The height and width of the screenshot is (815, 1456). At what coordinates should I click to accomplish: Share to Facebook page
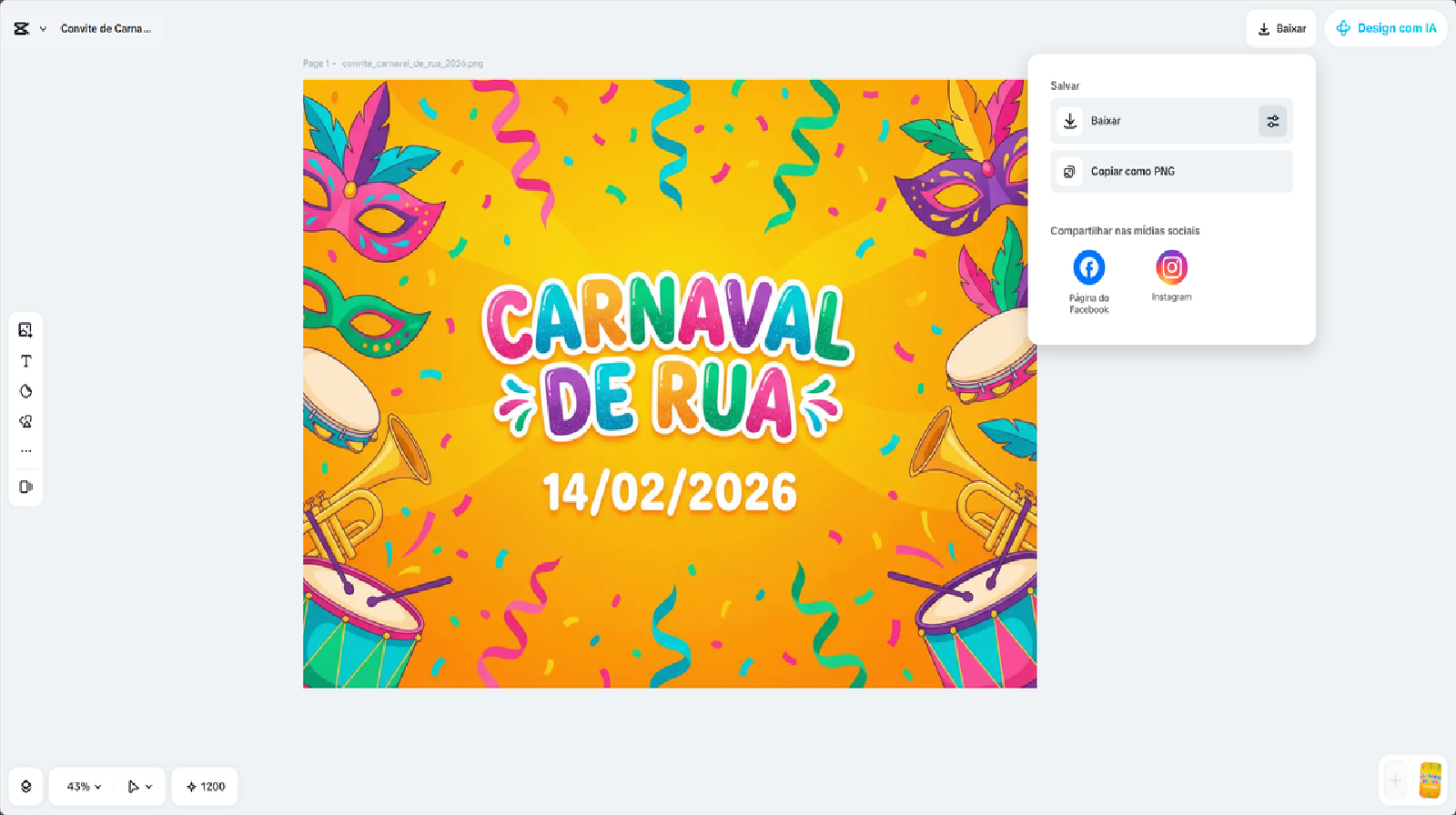[x=1088, y=268]
